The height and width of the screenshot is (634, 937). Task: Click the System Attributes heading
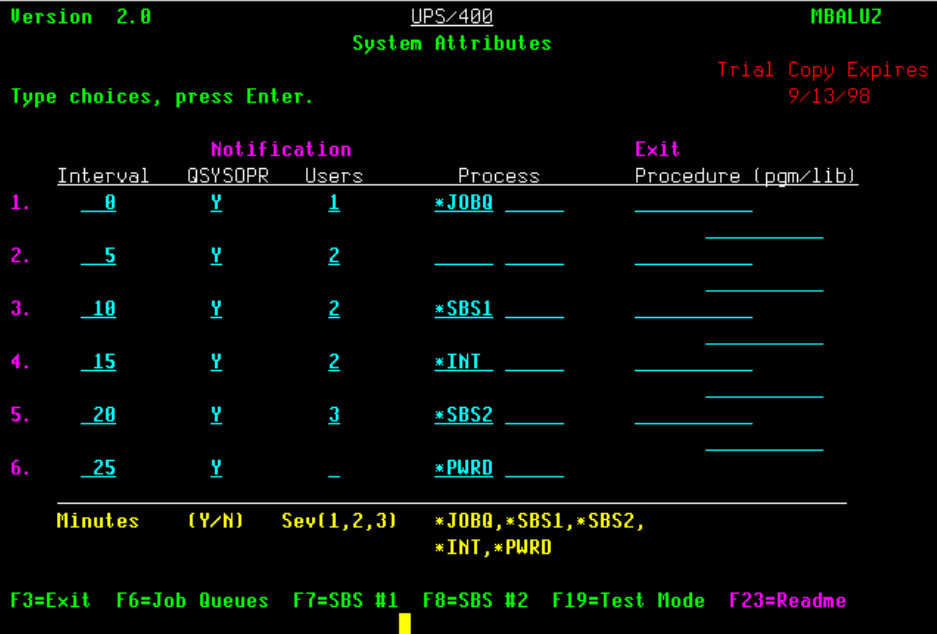click(452, 43)
